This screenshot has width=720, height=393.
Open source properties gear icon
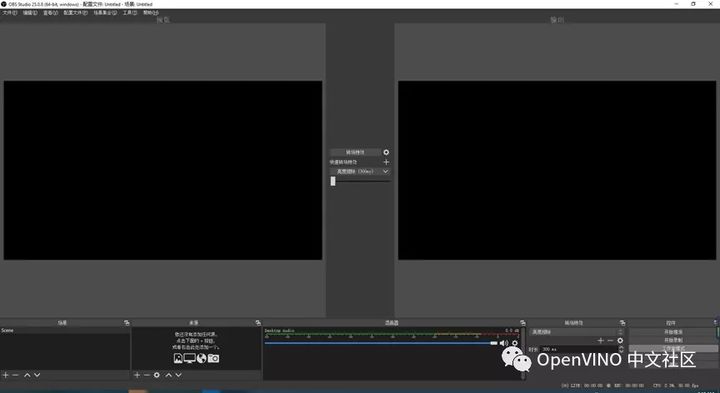click(x=157, y=375)
